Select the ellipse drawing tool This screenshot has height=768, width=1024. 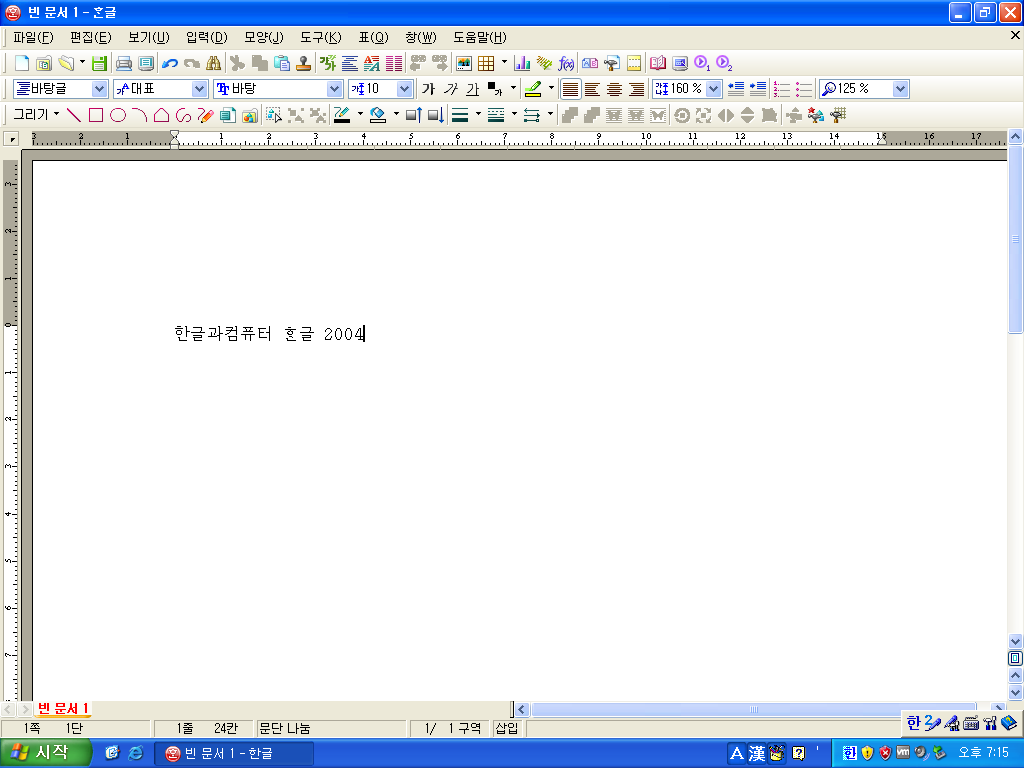tap(118, 116)
